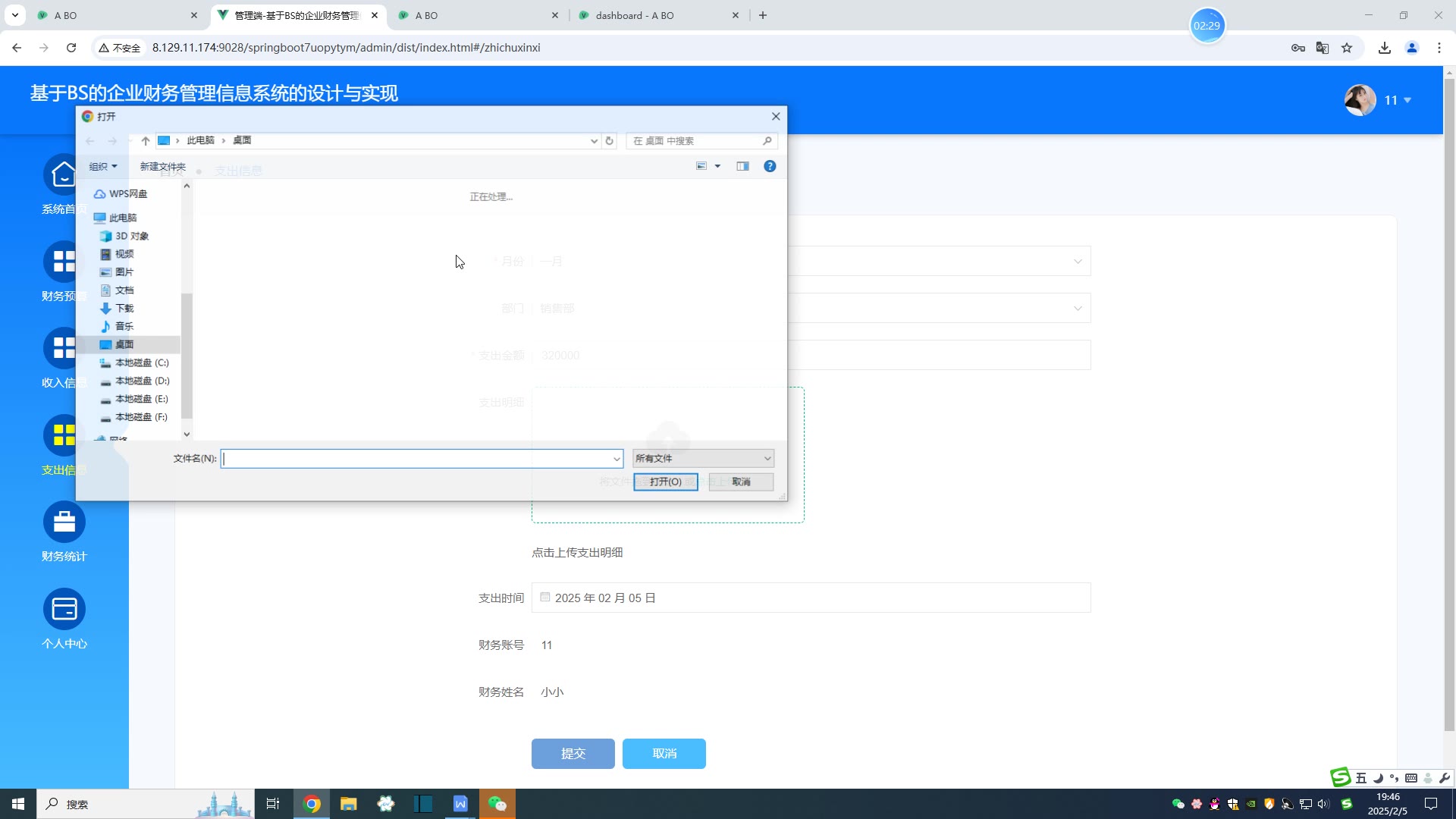Toggle the preview pane icon in dialog
The height and width of the screenshot is (819, 1456).
[742, 166]
